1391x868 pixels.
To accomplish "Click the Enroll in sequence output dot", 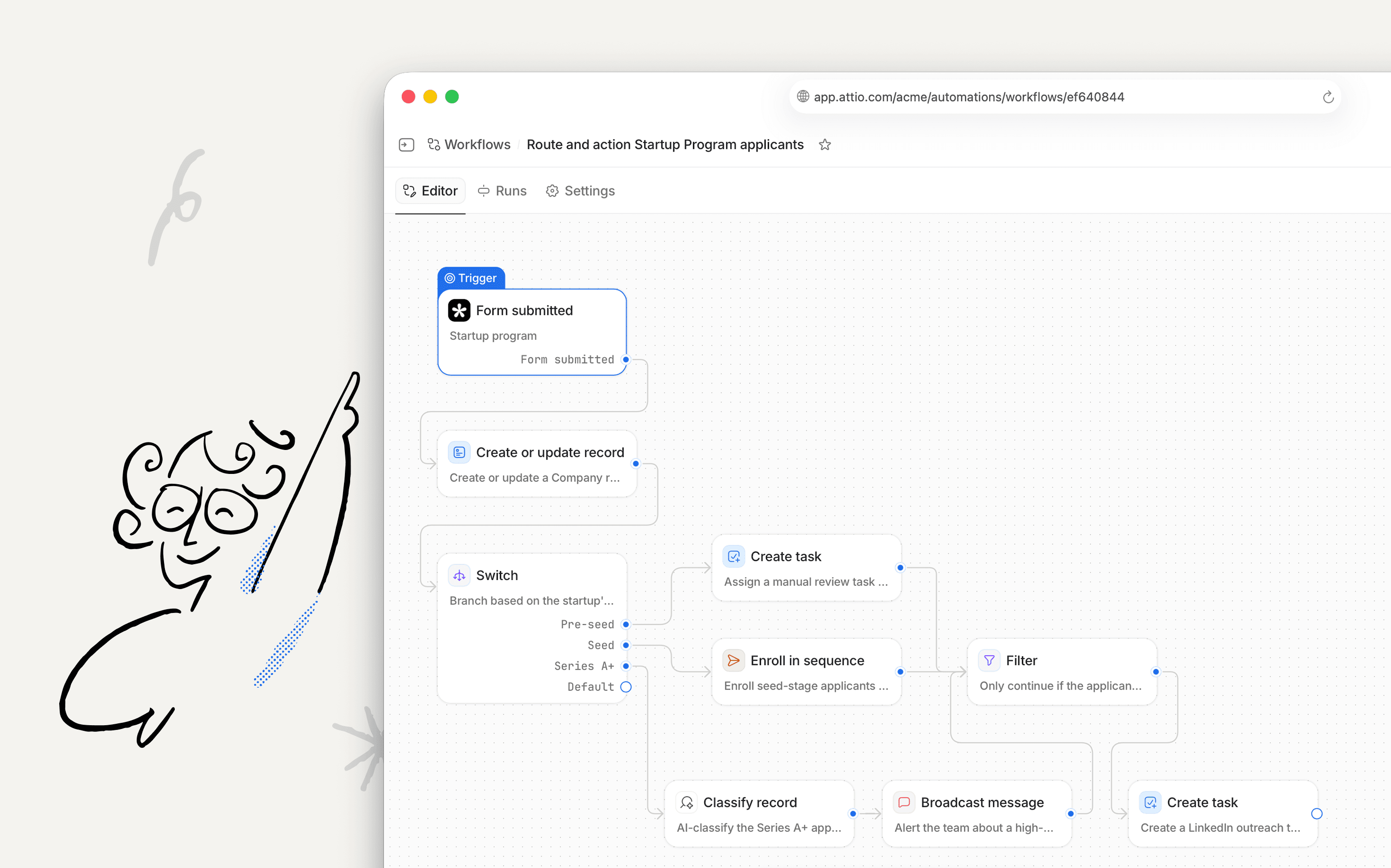I will [900, 672].
